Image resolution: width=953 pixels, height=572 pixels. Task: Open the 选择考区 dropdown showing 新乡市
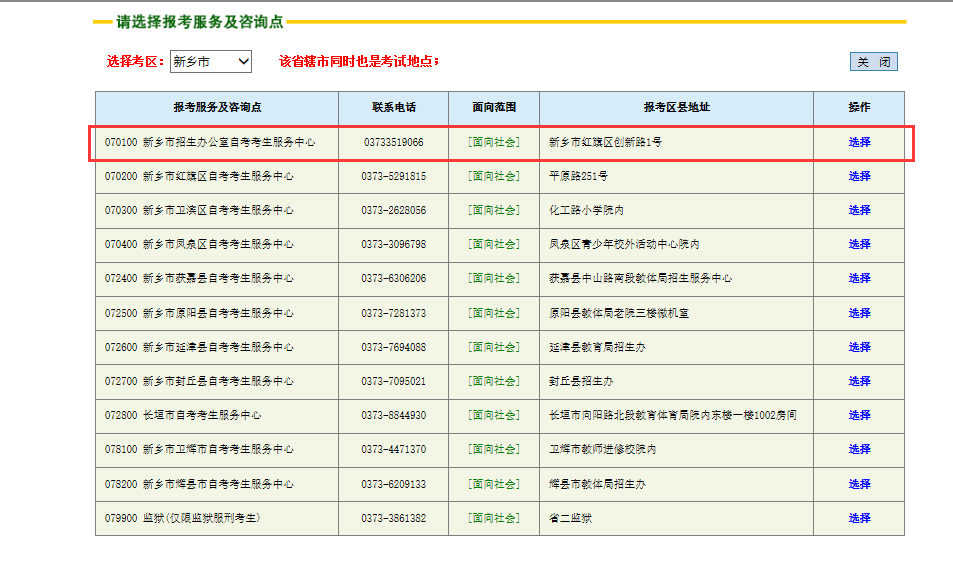point(210,62)
